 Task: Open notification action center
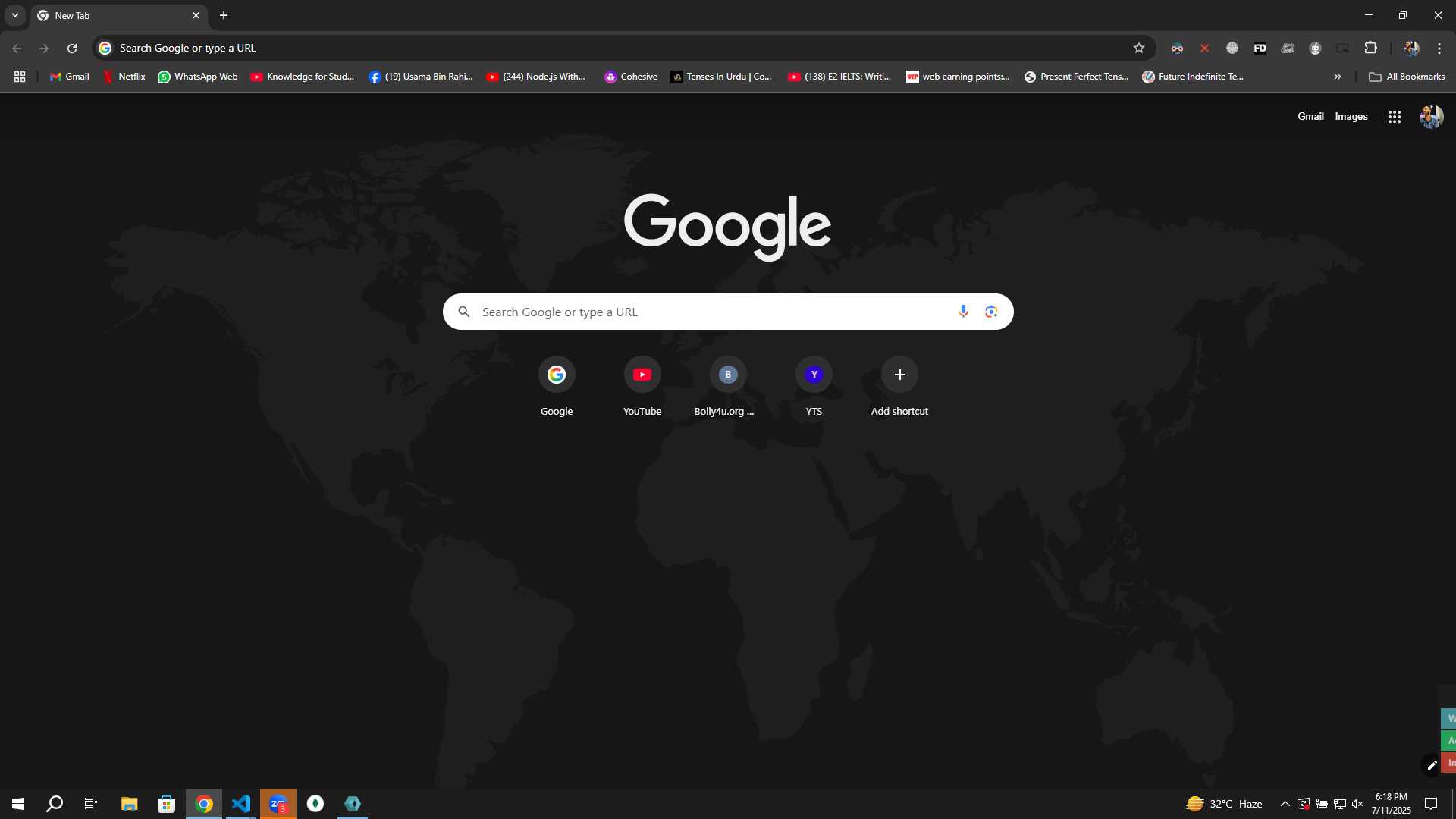point(1431,804)
